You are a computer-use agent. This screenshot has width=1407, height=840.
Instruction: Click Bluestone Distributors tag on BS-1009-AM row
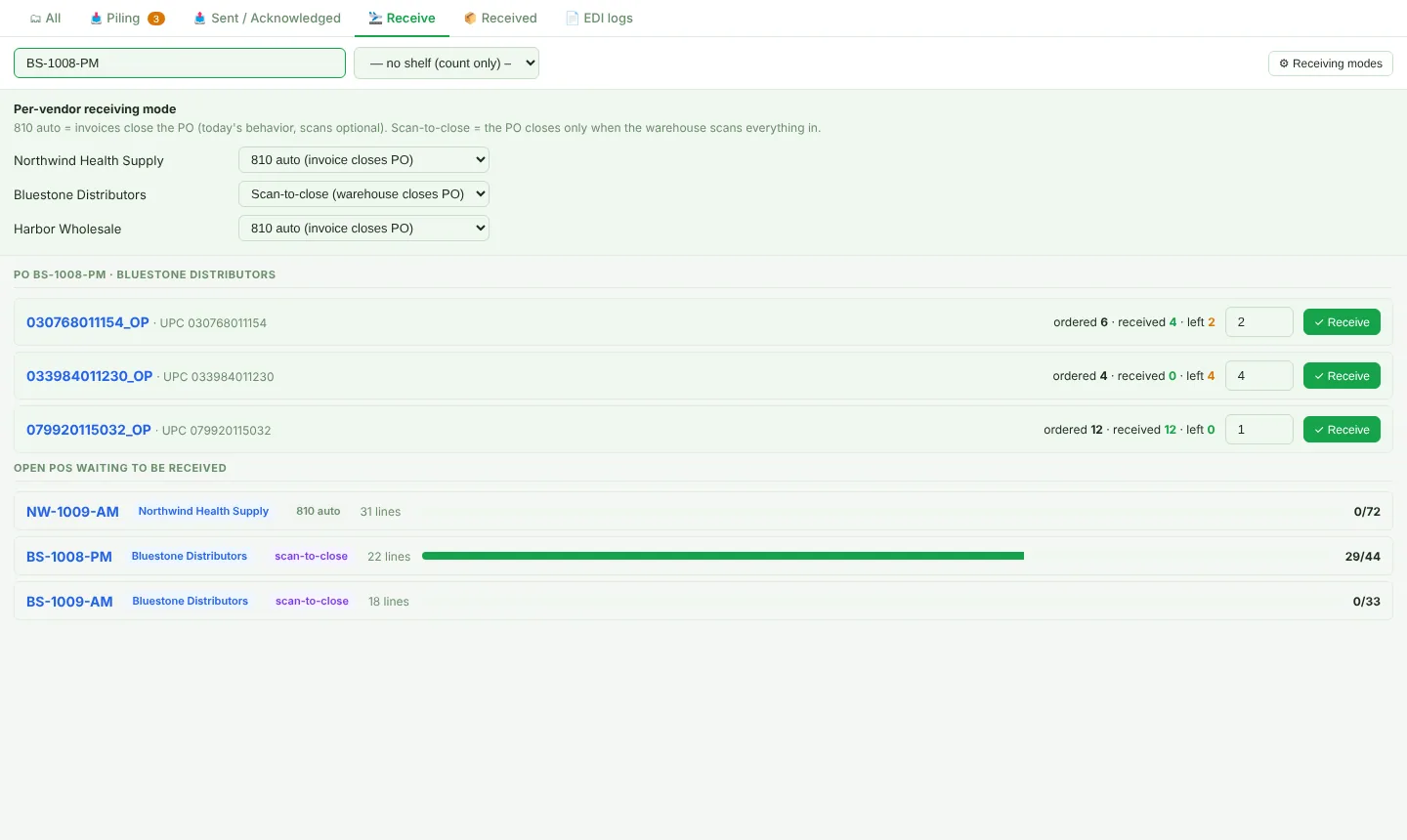pos(191,601)
